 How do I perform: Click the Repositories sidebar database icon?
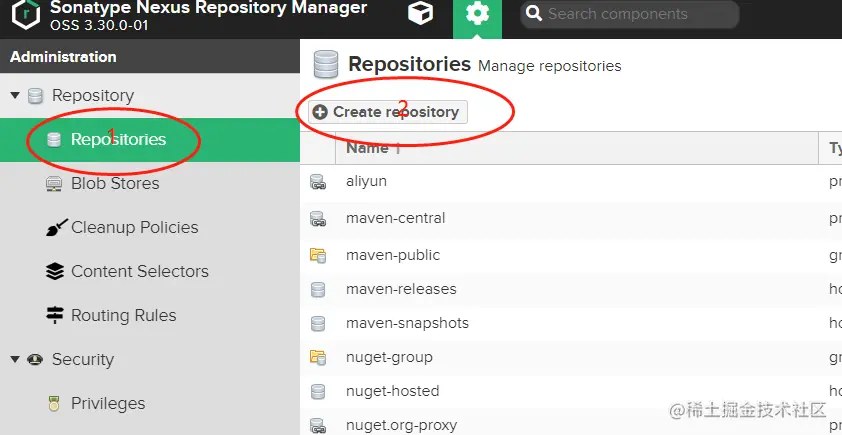click(x=54, y=140)
